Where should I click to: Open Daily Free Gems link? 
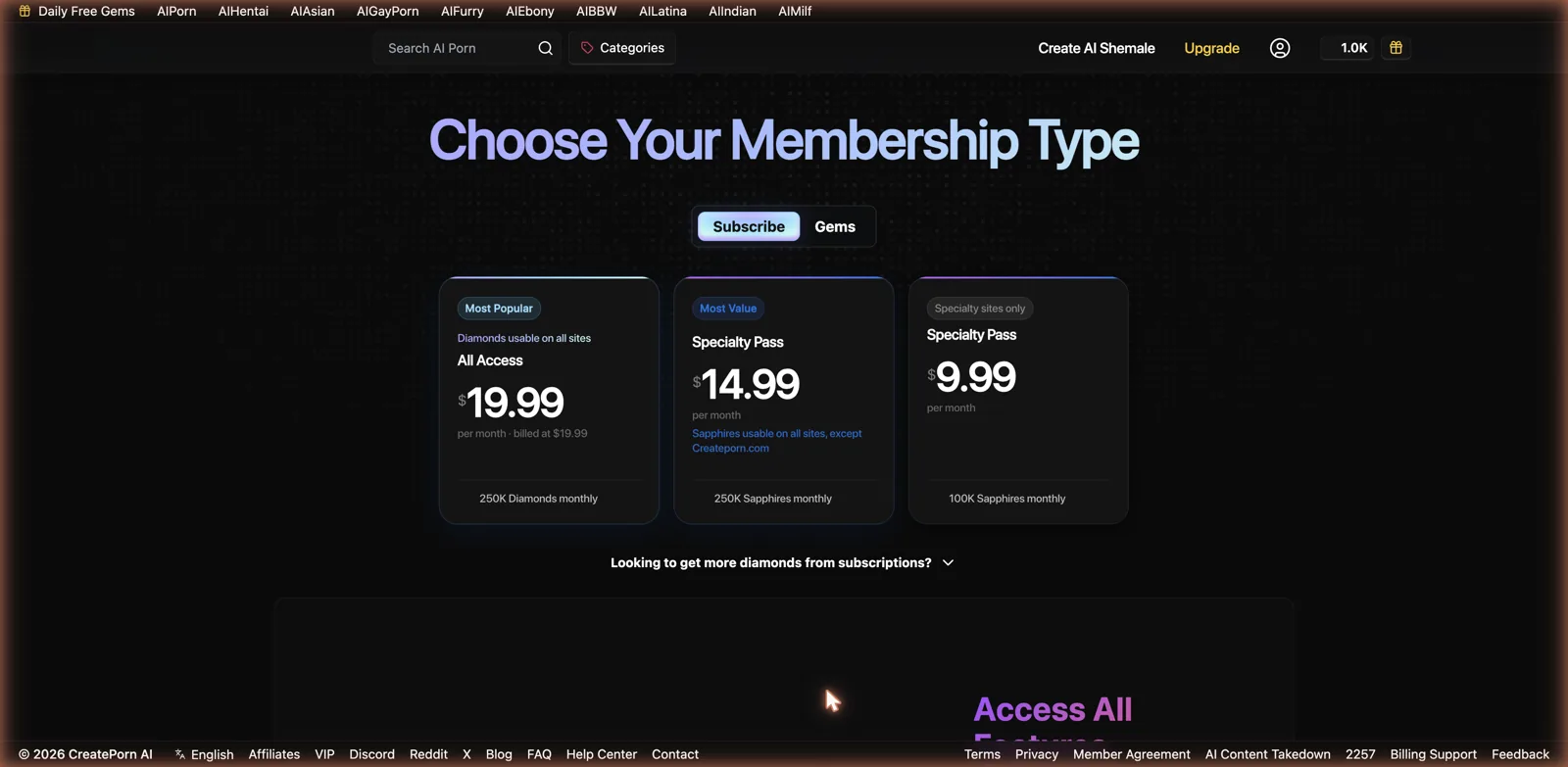76,11
